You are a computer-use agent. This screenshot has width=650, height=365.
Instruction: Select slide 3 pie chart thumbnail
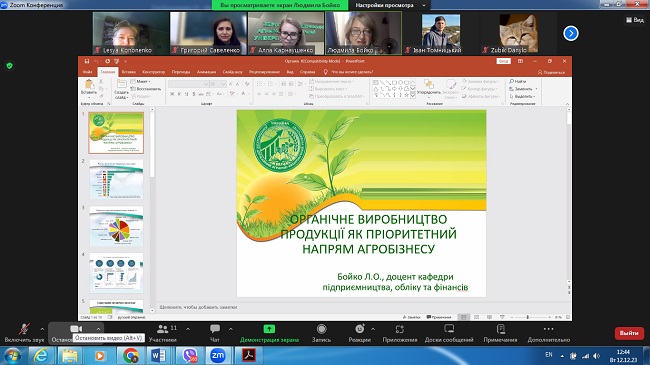click(116, 226)
